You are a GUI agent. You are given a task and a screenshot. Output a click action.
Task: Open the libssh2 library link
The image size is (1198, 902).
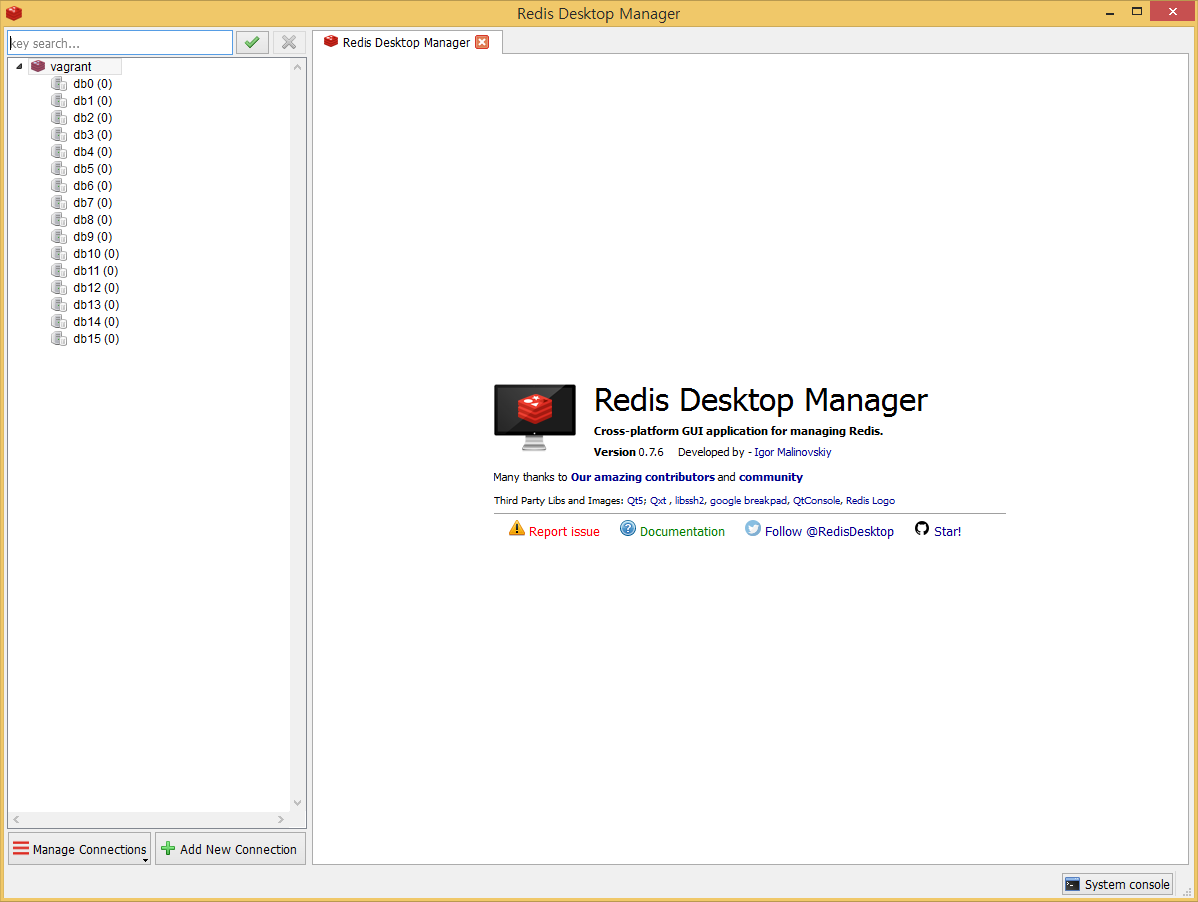click(689, 501)
